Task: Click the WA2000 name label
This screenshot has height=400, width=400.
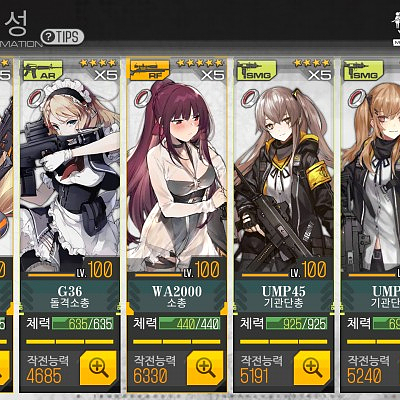Action: click(x=177, y=291)
